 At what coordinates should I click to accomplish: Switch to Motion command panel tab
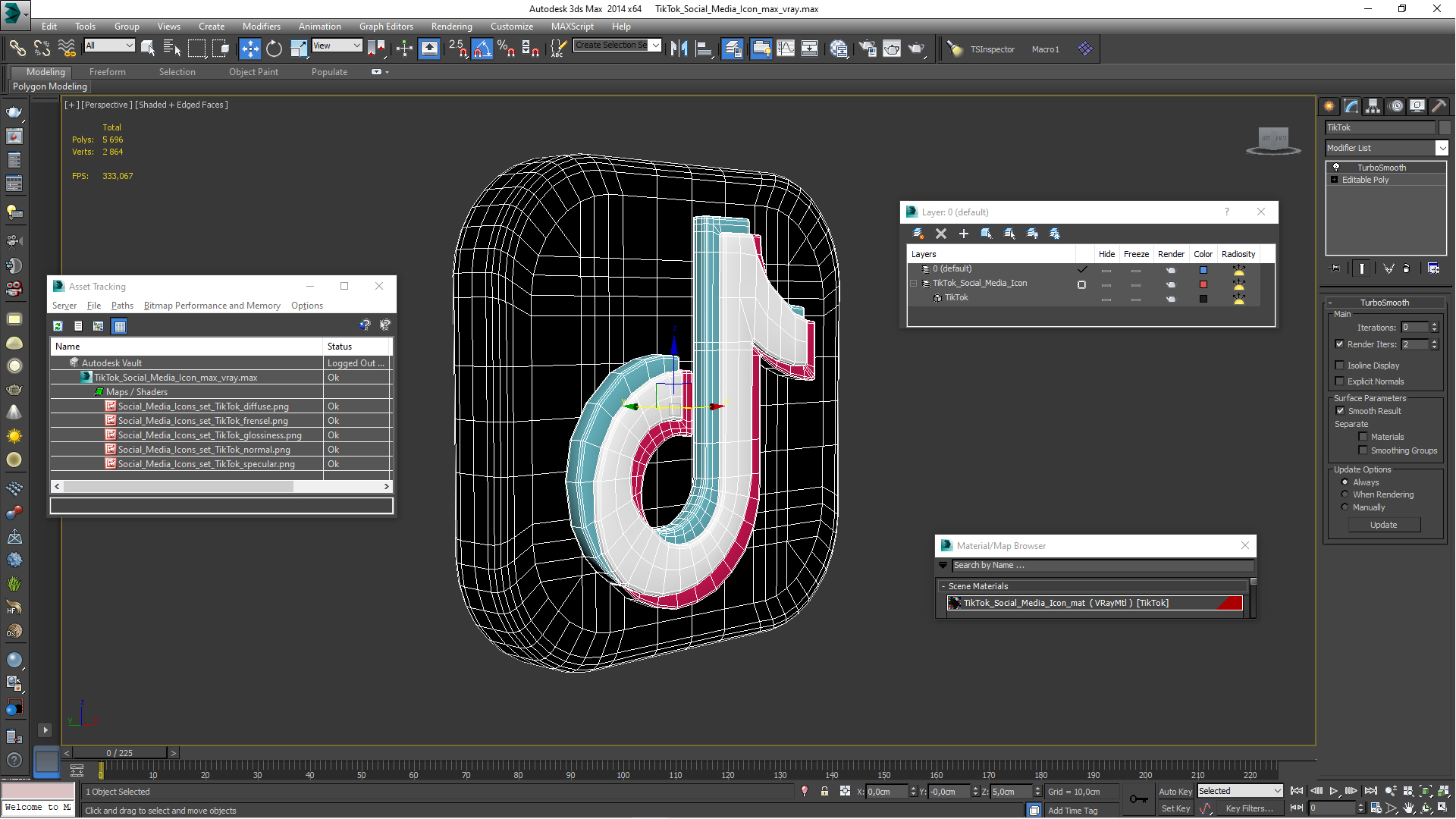1396,106
